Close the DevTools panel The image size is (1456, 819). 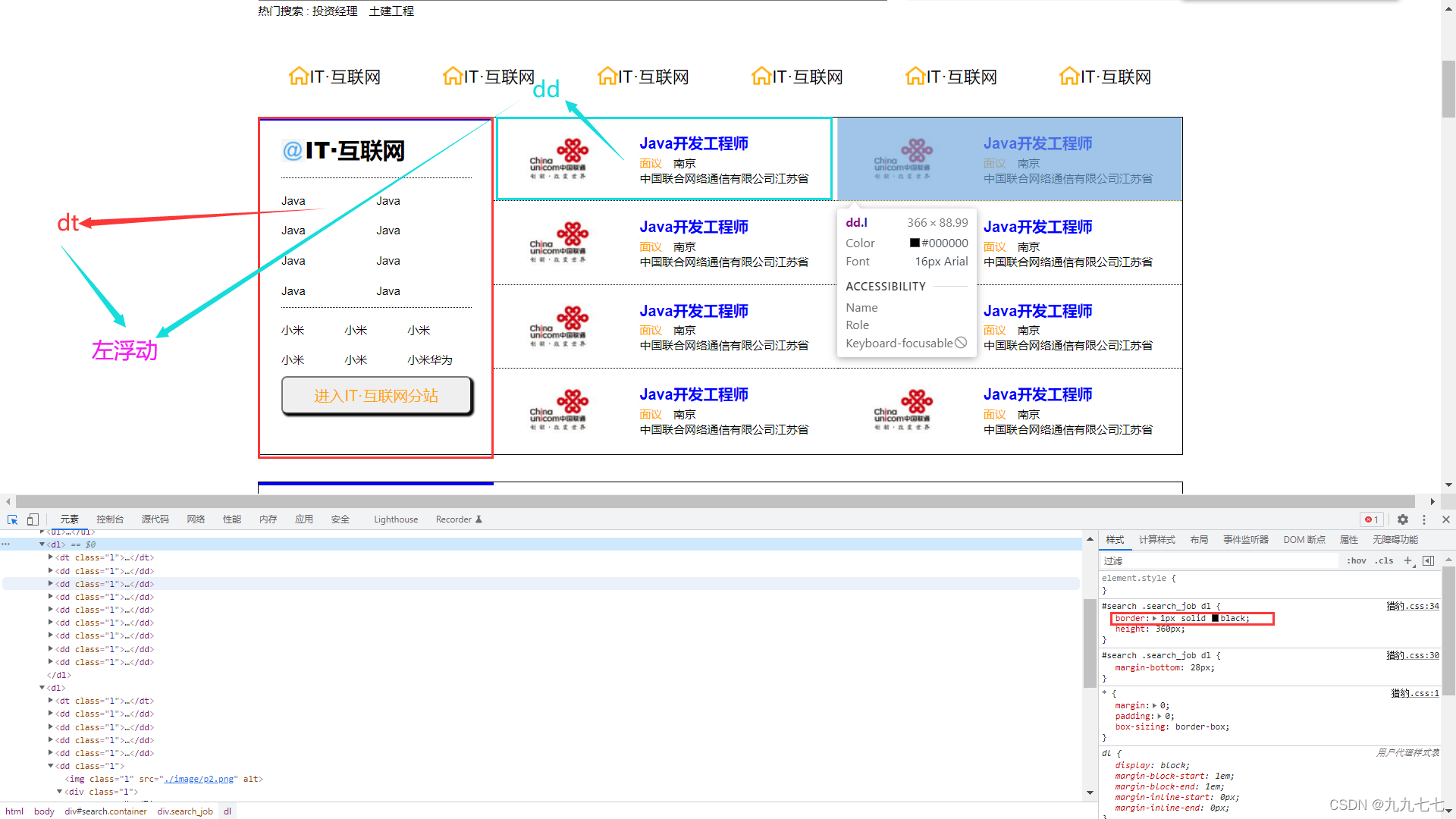1446,519
